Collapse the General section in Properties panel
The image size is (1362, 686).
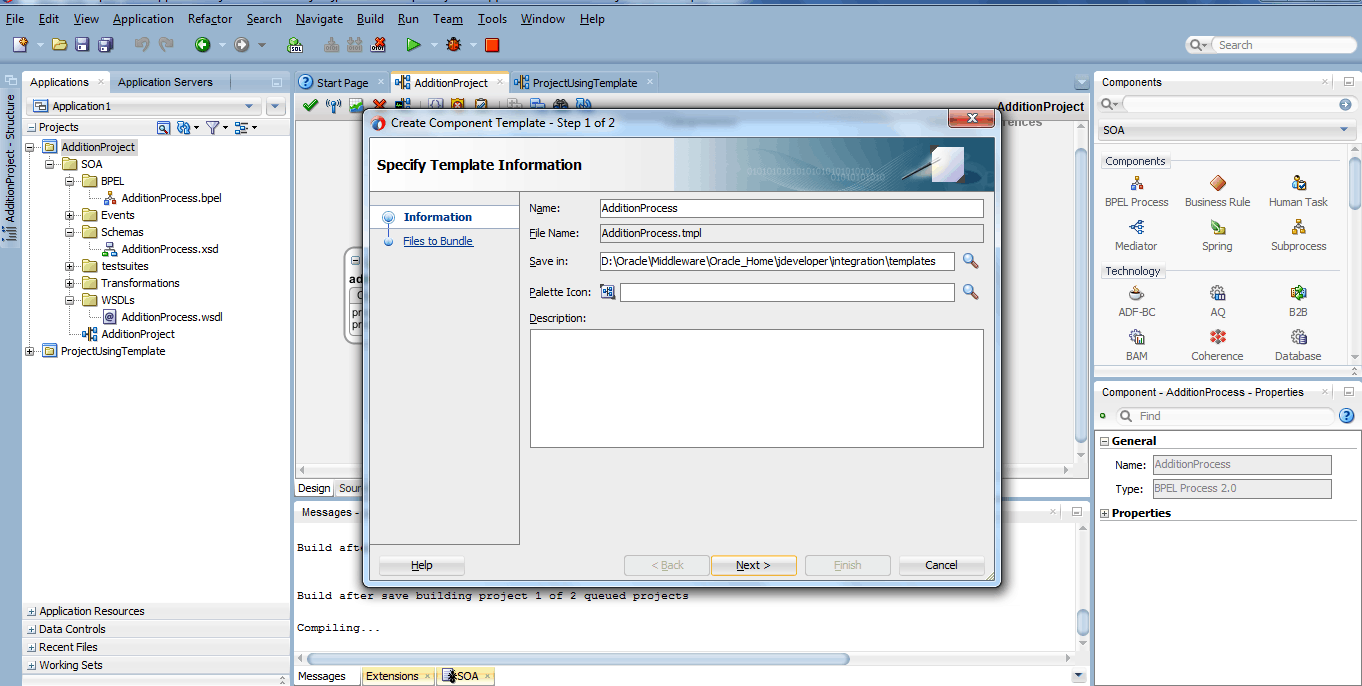[1104, 441]
